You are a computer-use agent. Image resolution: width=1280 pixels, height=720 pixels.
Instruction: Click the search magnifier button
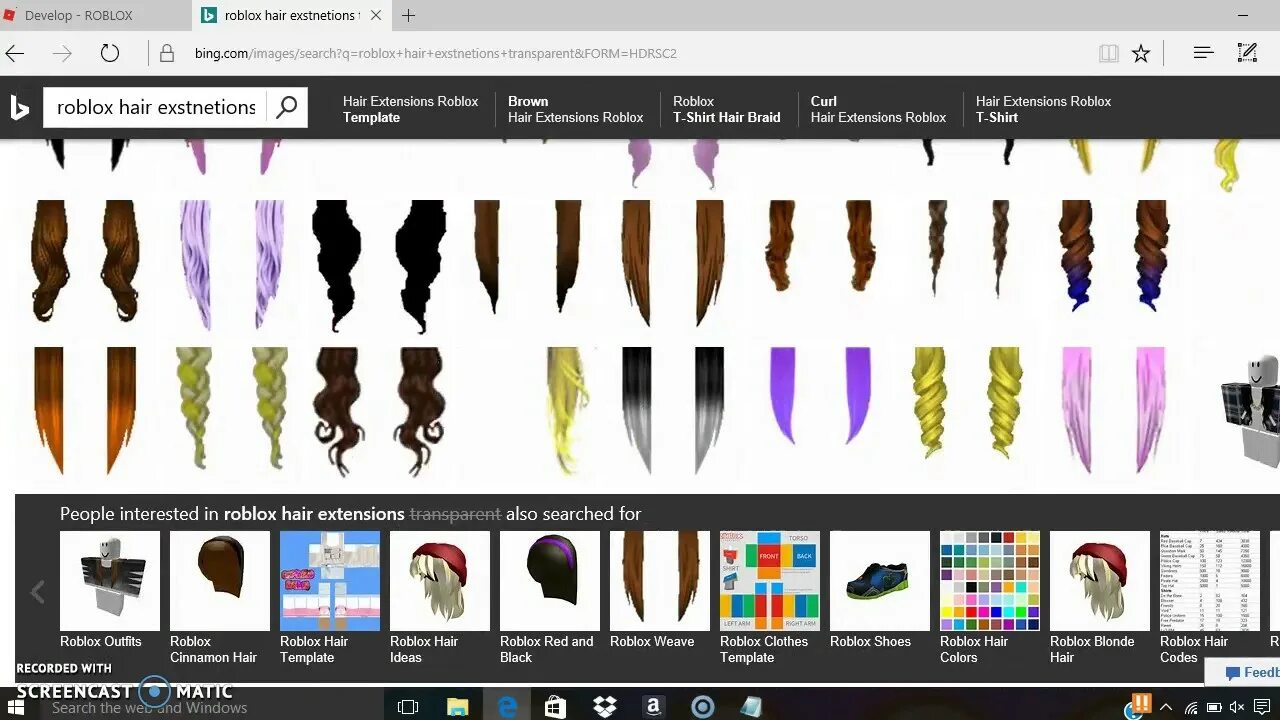tap(287, 107)
